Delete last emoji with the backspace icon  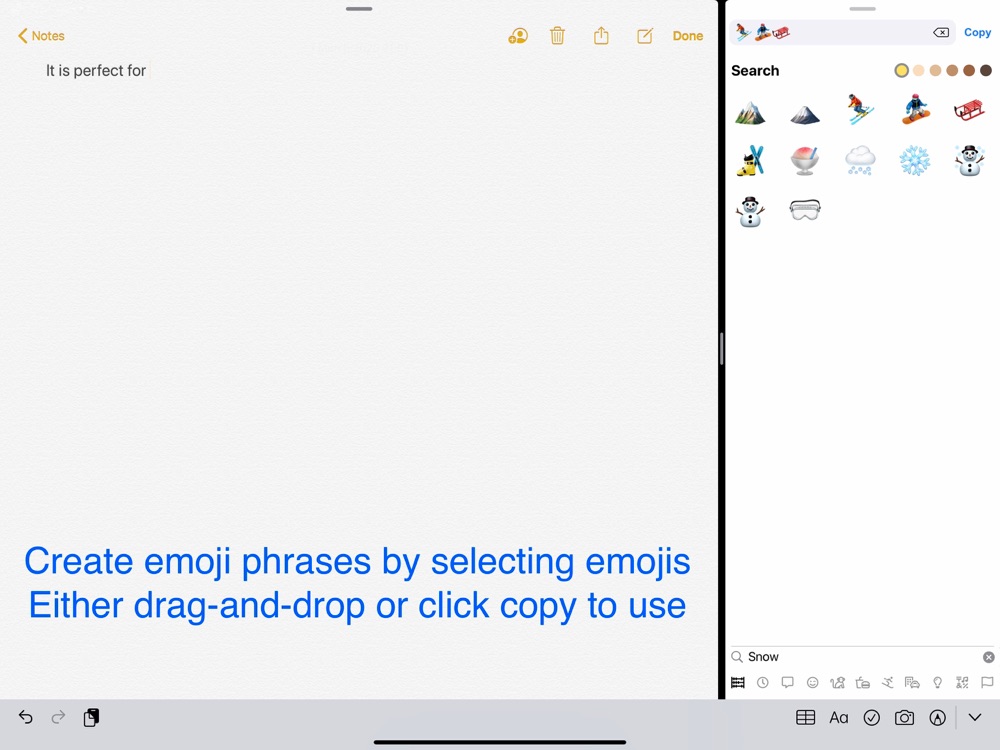tap(941, 33)
